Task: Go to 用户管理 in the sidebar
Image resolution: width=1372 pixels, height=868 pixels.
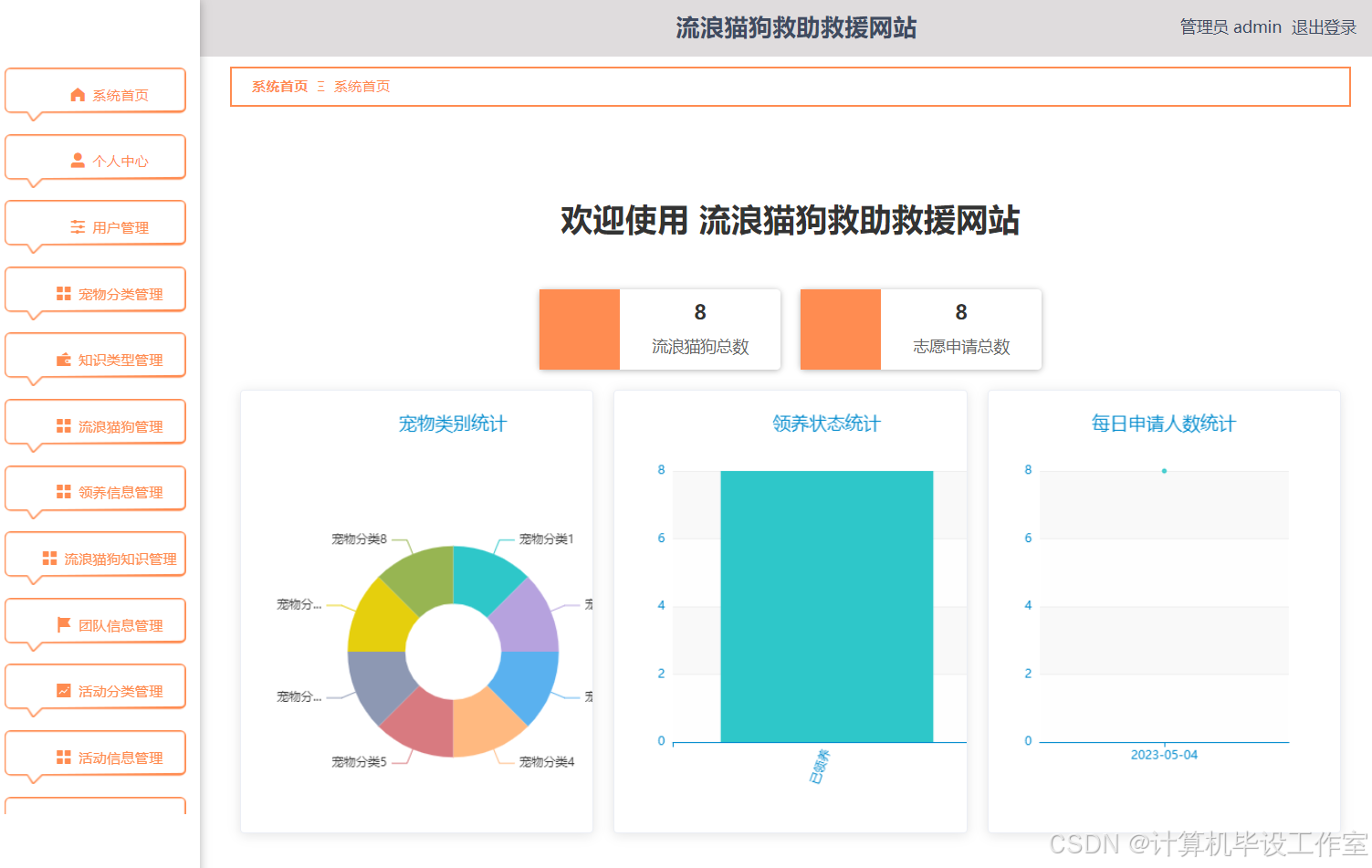Action: point(95,225)
